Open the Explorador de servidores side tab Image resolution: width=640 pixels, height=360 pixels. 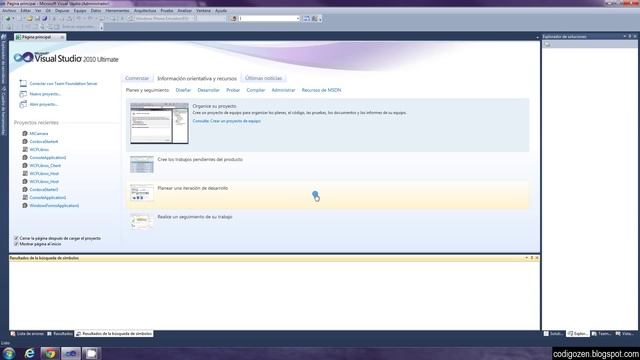pyautogui.click(x=4, y=60)
